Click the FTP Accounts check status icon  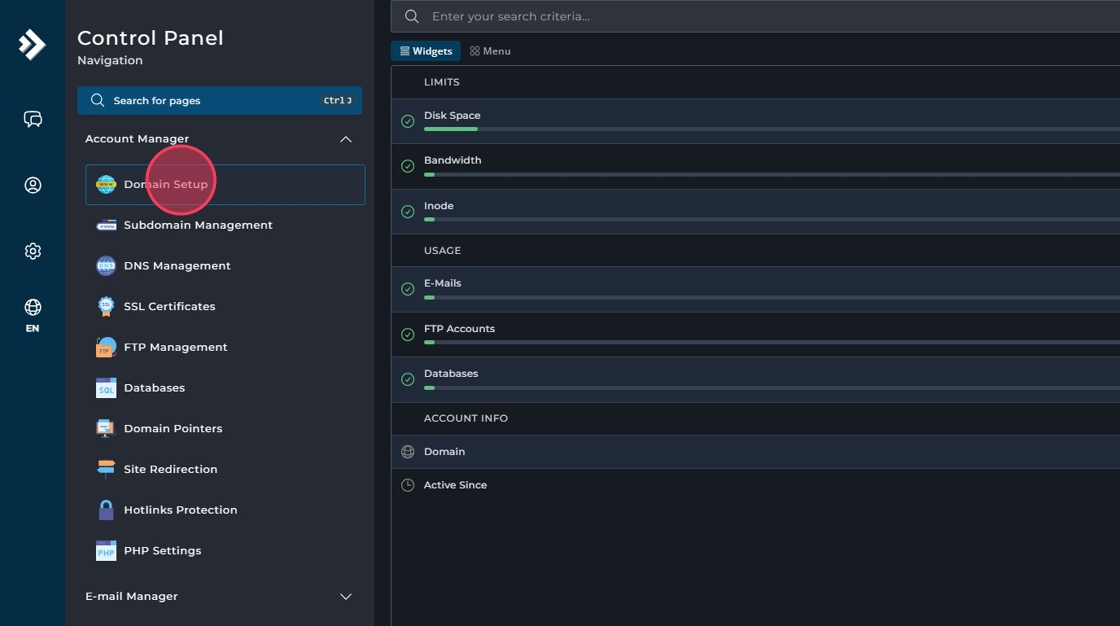(408, 334)
